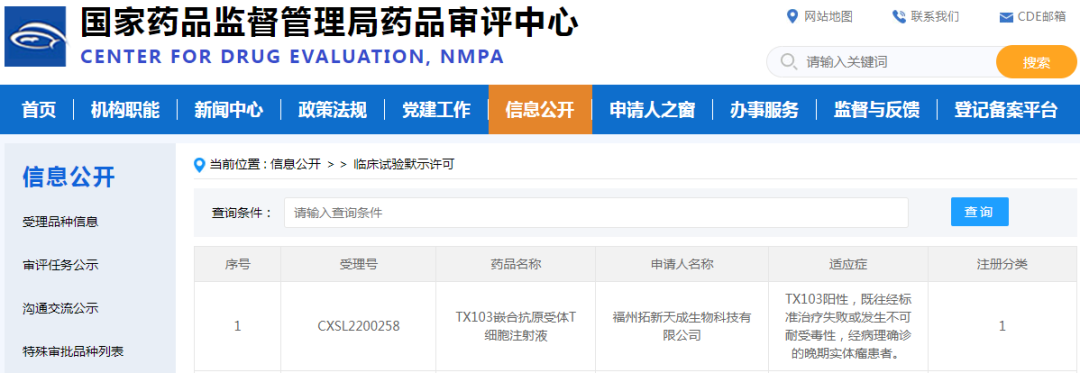Click the orange 搜索 button
Screen dimensions: 1080x373
(1036, 62)
